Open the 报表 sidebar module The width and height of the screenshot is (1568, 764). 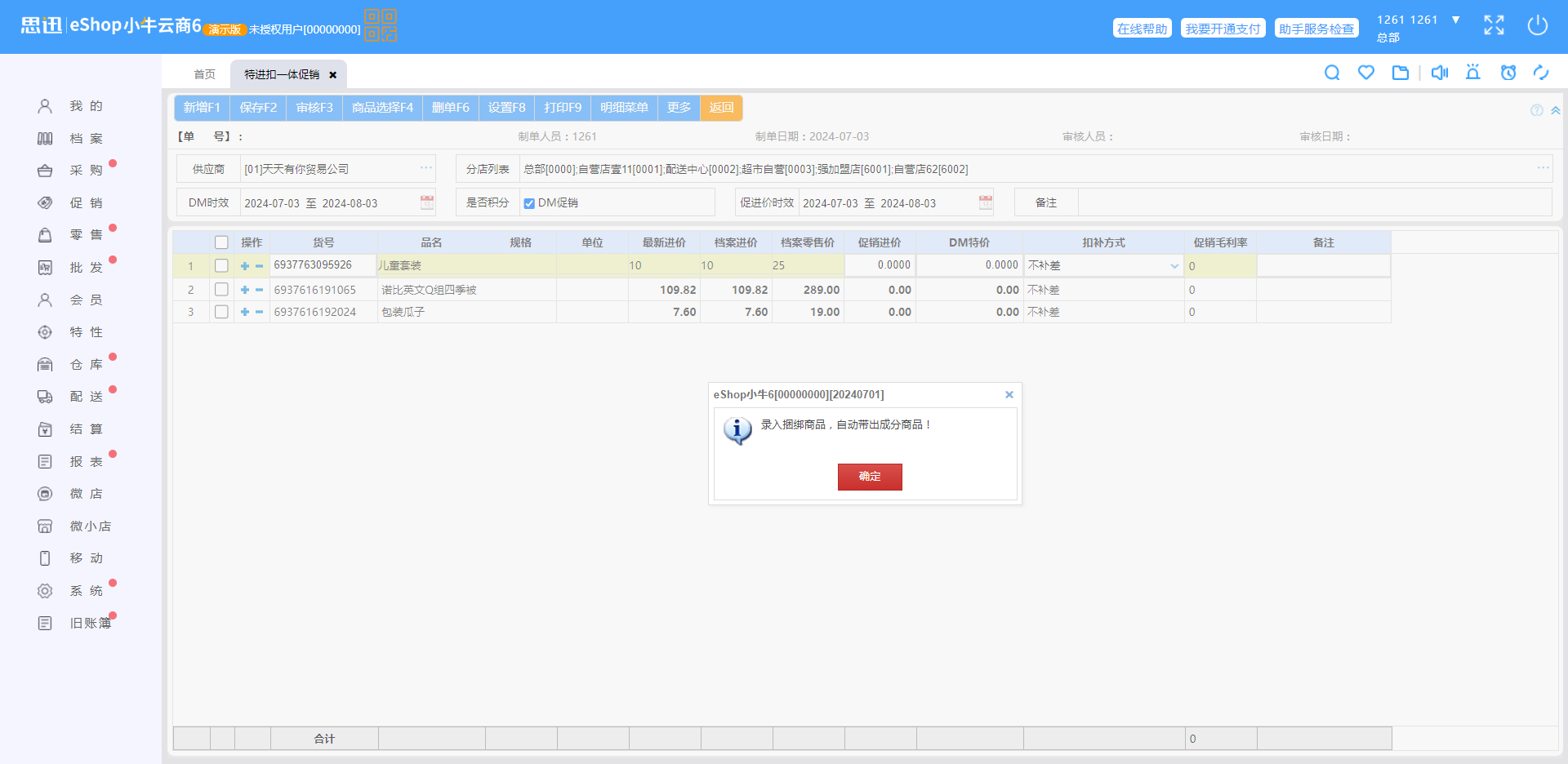pos(72,462)
